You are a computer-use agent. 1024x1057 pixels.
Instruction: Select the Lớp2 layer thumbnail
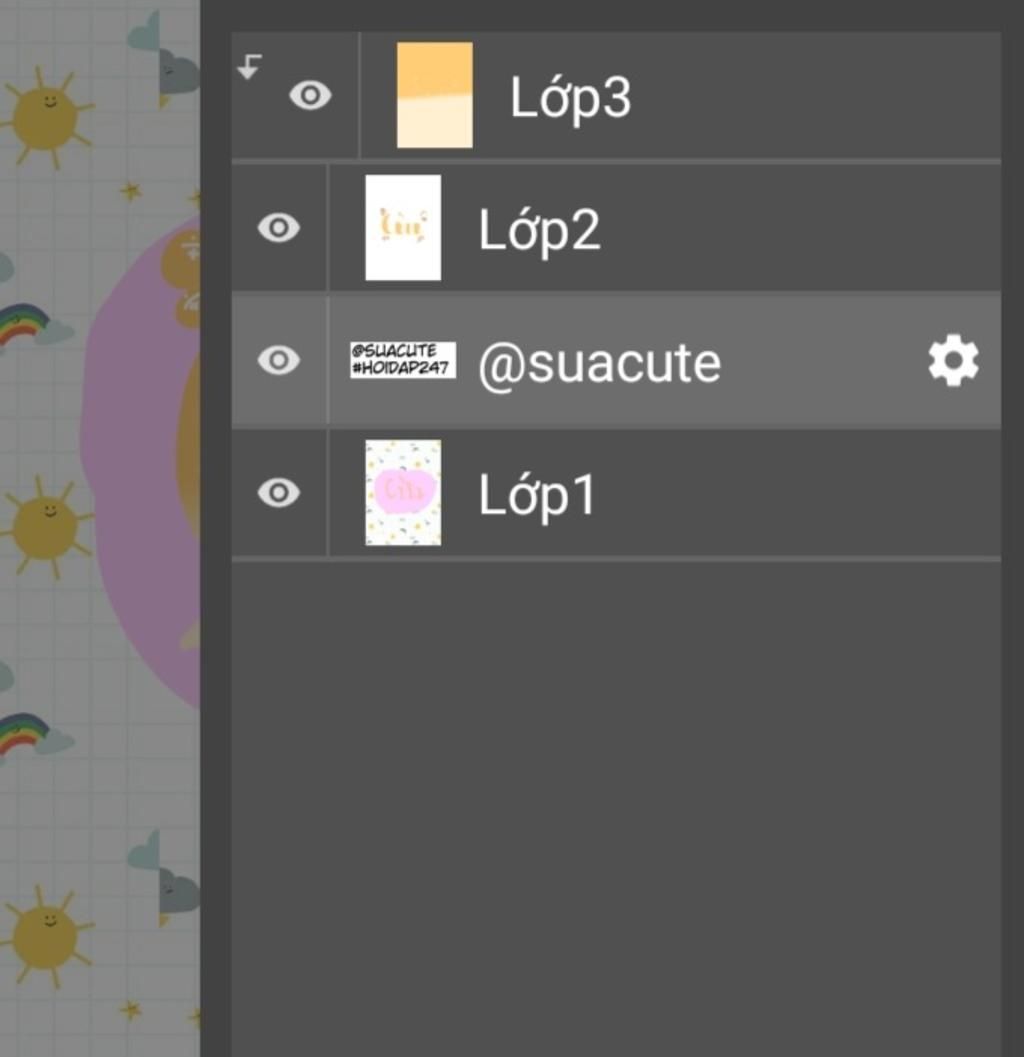(x=403, y=228)
